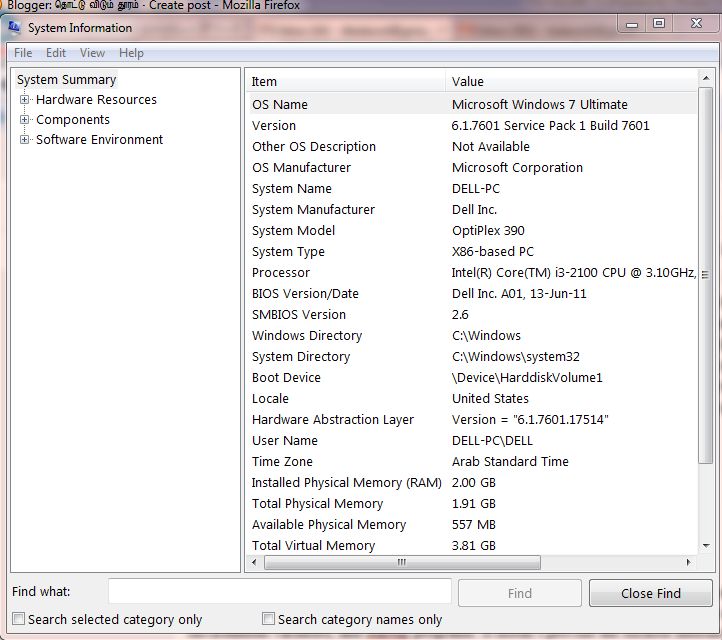Select the Windows Directory row

[472, 336]
